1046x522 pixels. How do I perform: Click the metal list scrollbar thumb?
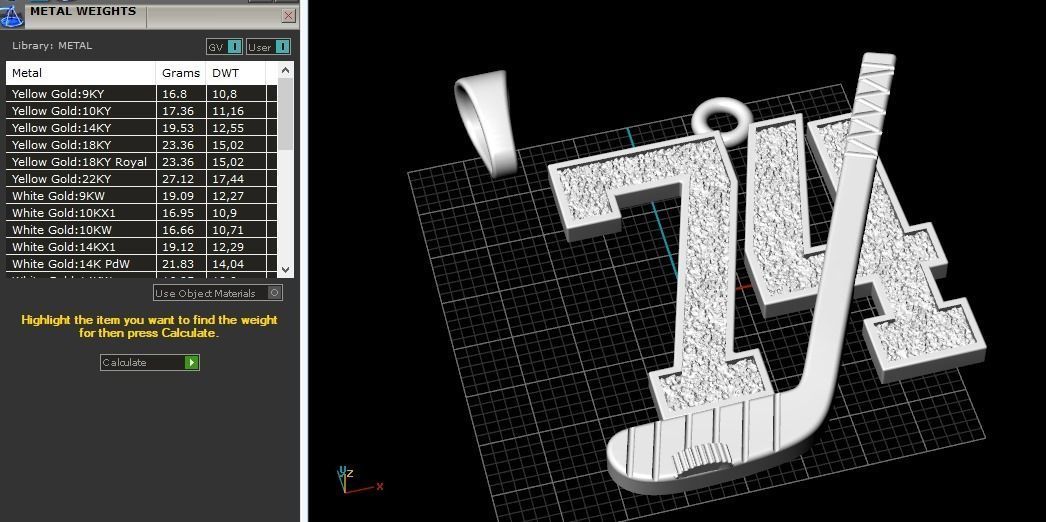tap(286, 113)
